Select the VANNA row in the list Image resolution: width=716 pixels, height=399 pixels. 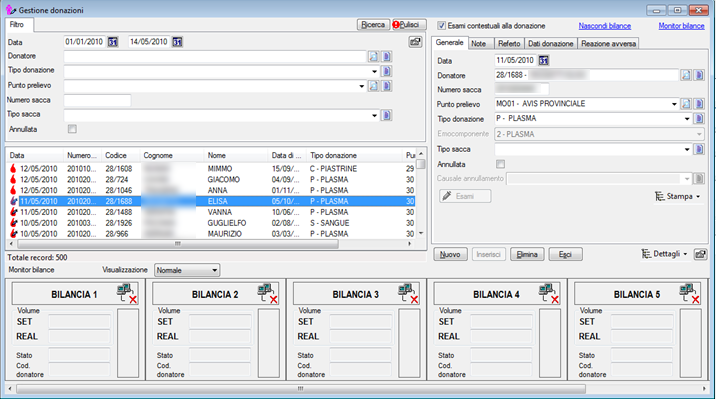pos(212,212)
